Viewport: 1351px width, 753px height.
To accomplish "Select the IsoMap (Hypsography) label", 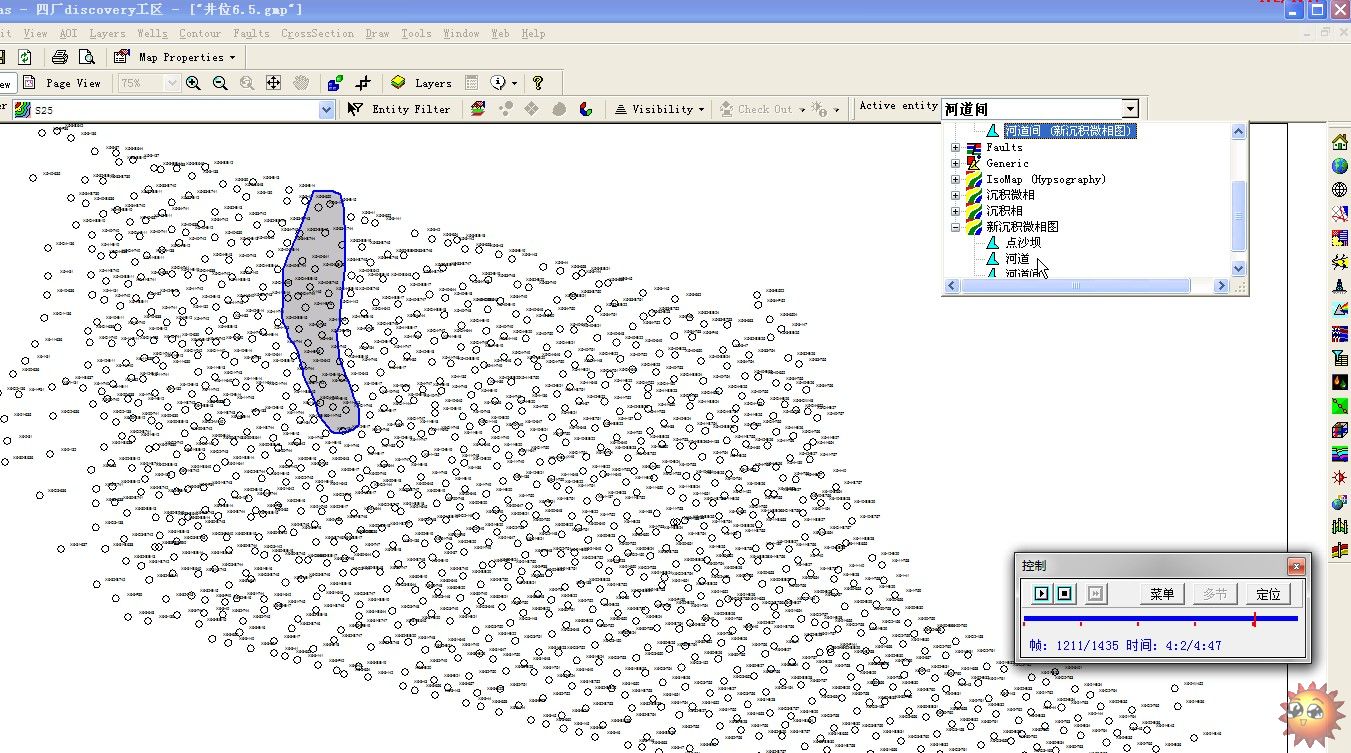I will [1046, 180].
